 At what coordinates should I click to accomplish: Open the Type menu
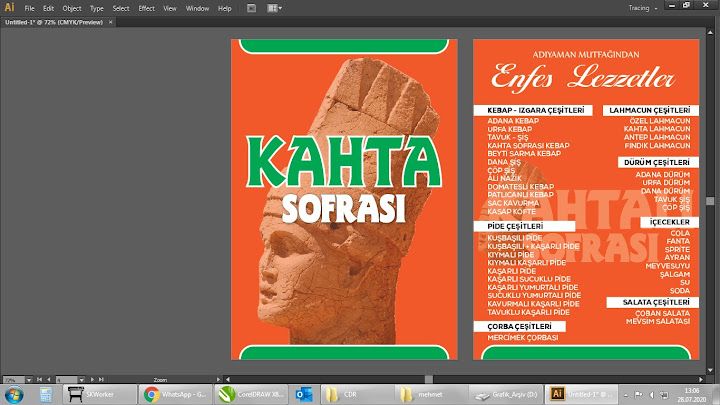point(96,8)
